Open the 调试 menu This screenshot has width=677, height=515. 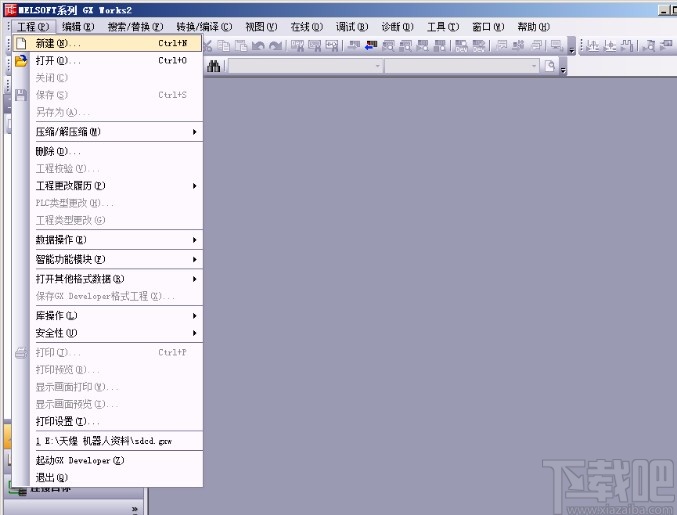[x=352, y=27]
